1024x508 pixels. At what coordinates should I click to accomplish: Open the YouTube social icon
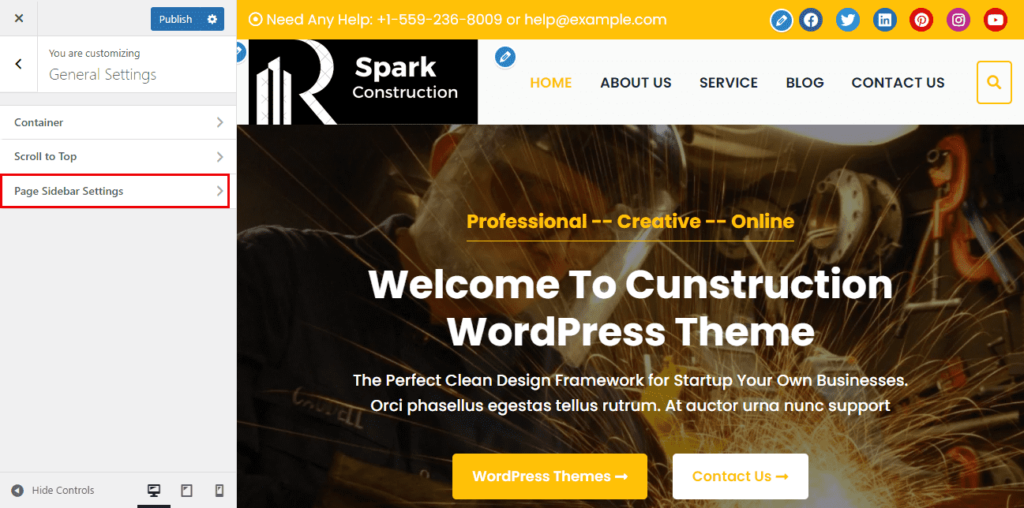(995, 20)
